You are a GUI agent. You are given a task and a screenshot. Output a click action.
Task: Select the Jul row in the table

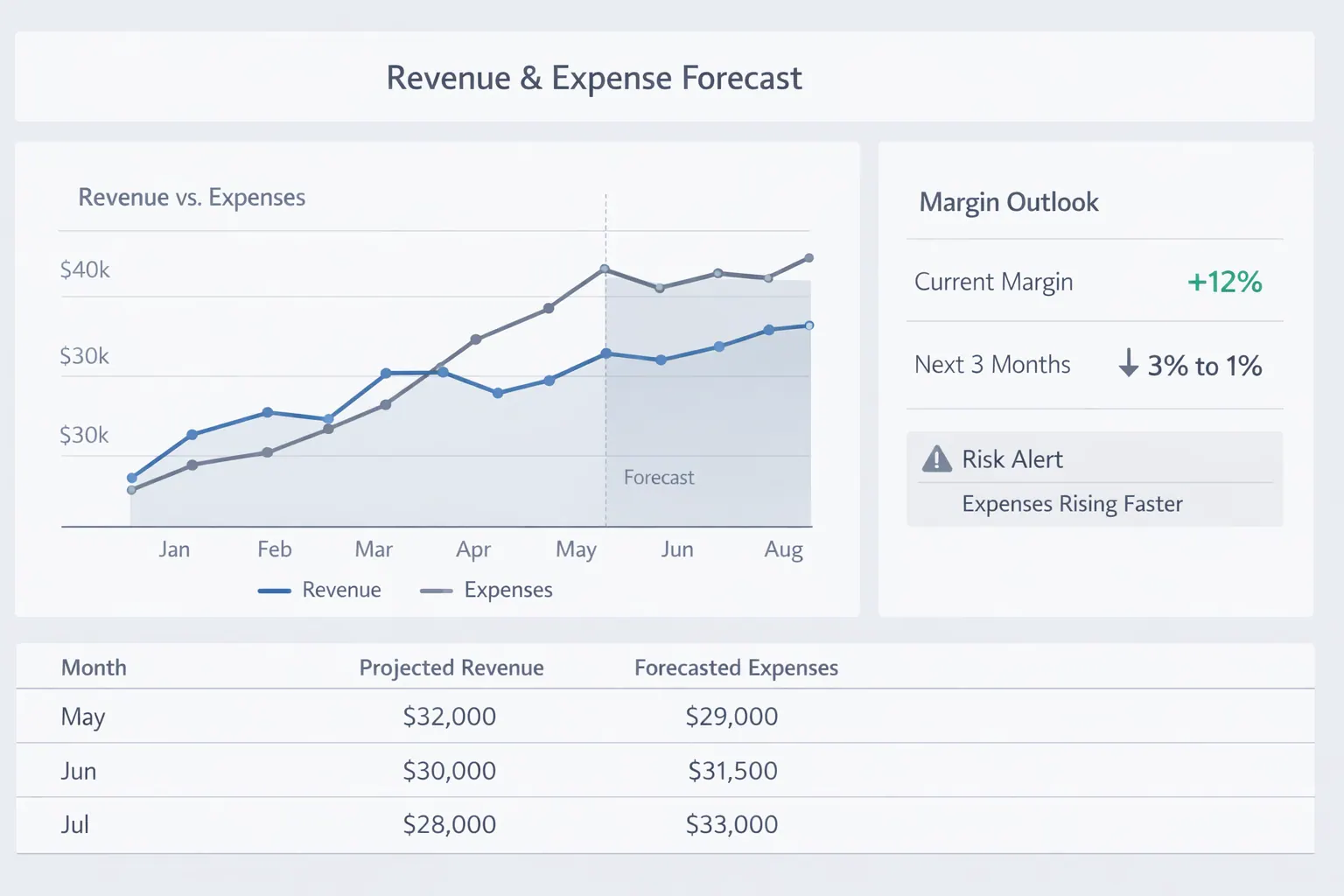[x=75, y=824]
